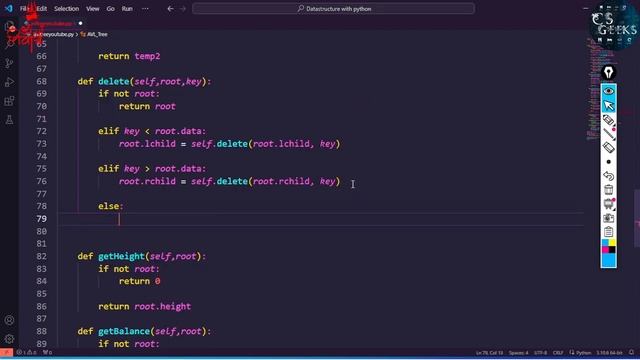
Task: Click the pen nib icon atop annotation toolbar
Action: (609, 73)
